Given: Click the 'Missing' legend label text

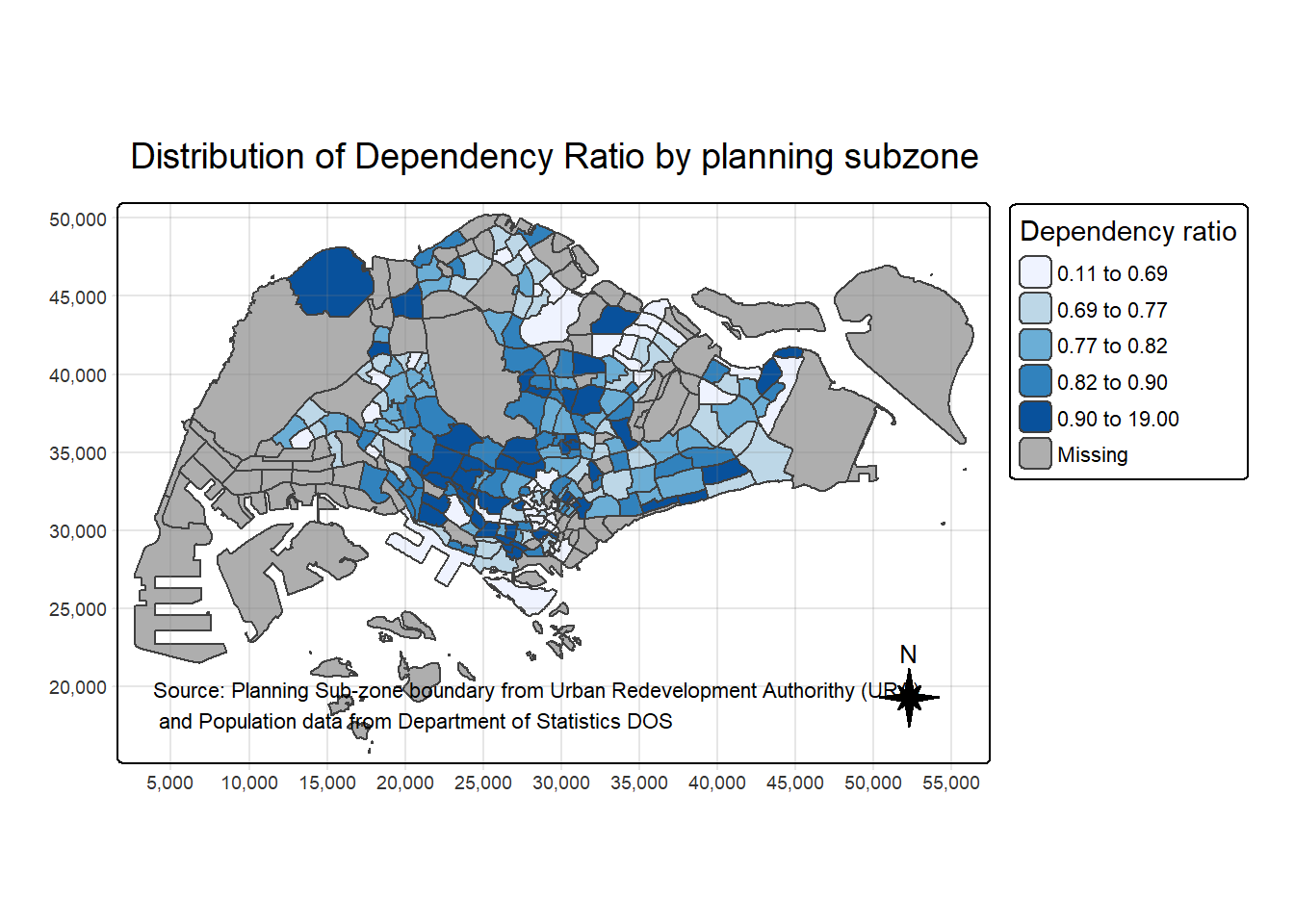Looking at the screenshot, I should click(x=1092, y=454).
